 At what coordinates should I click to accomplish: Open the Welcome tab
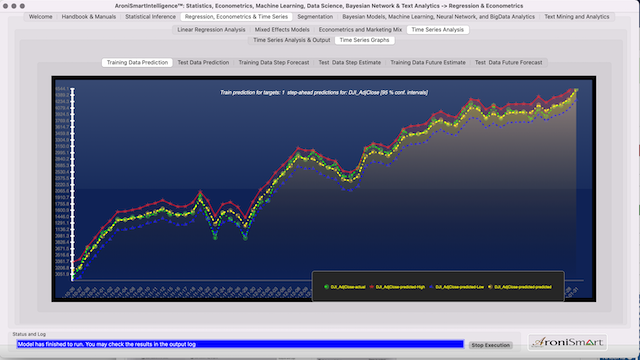pyautogui.click(x=40, y=17)
